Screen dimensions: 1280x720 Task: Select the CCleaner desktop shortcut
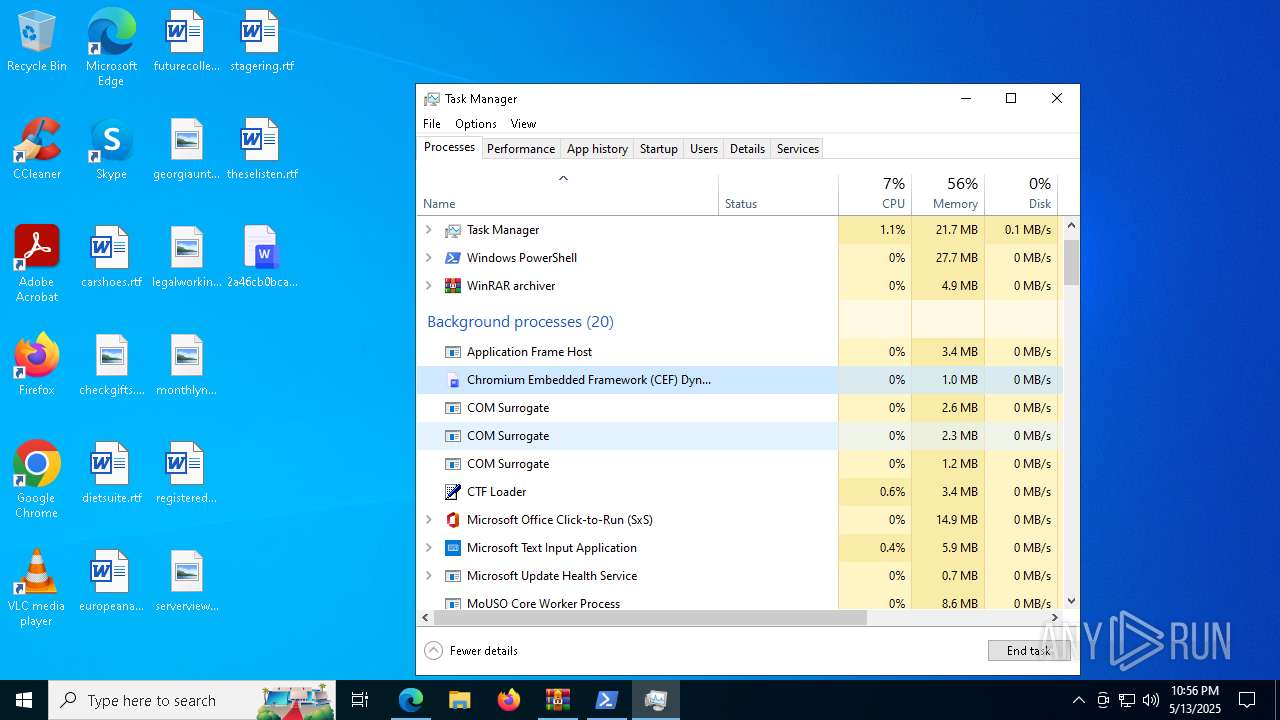(37, 149)
